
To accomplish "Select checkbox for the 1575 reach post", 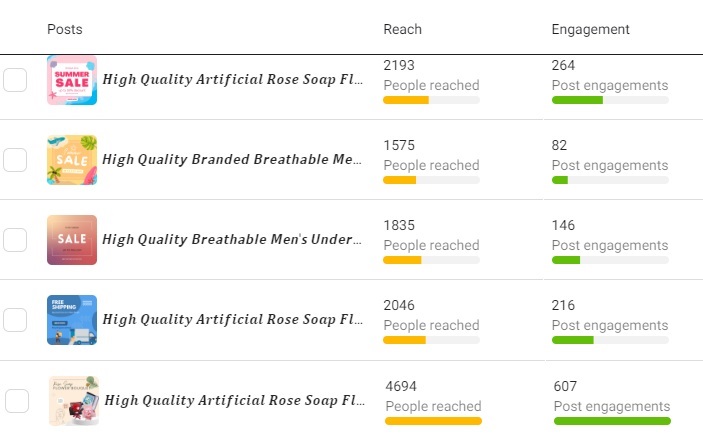I will [x=15, y=160].
